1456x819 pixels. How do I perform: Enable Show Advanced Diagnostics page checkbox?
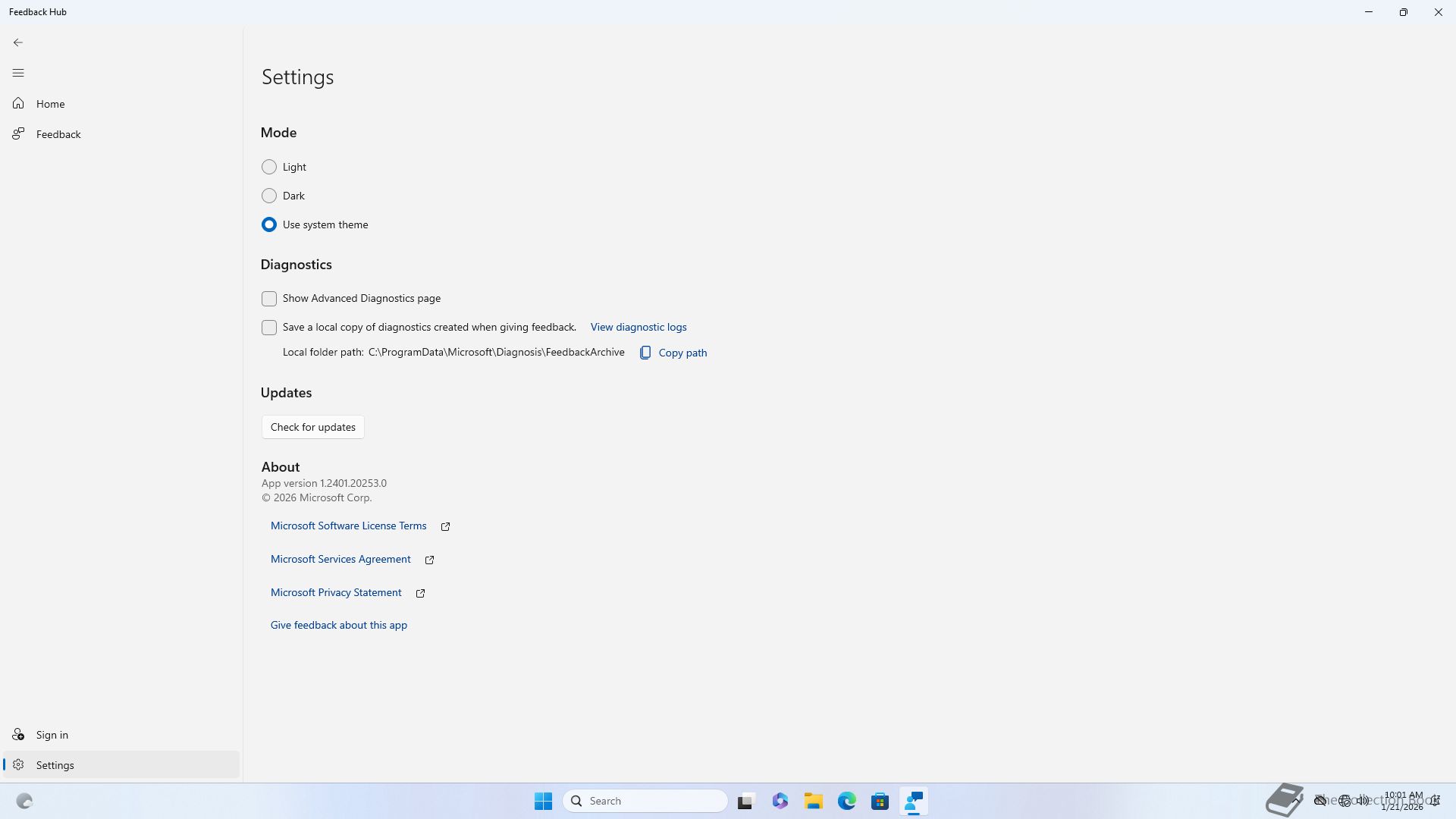[269, 299]
